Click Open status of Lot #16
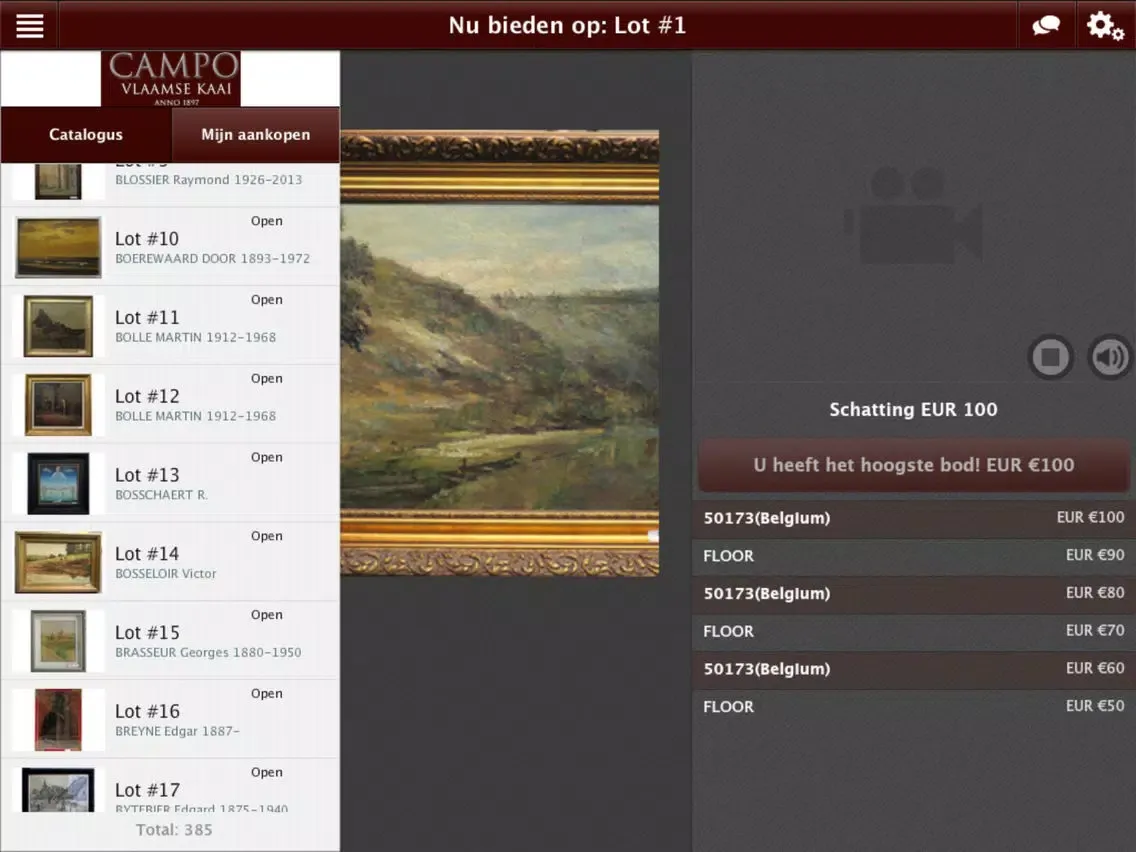This screenshot has height=852, width=1136. (267, 693)
